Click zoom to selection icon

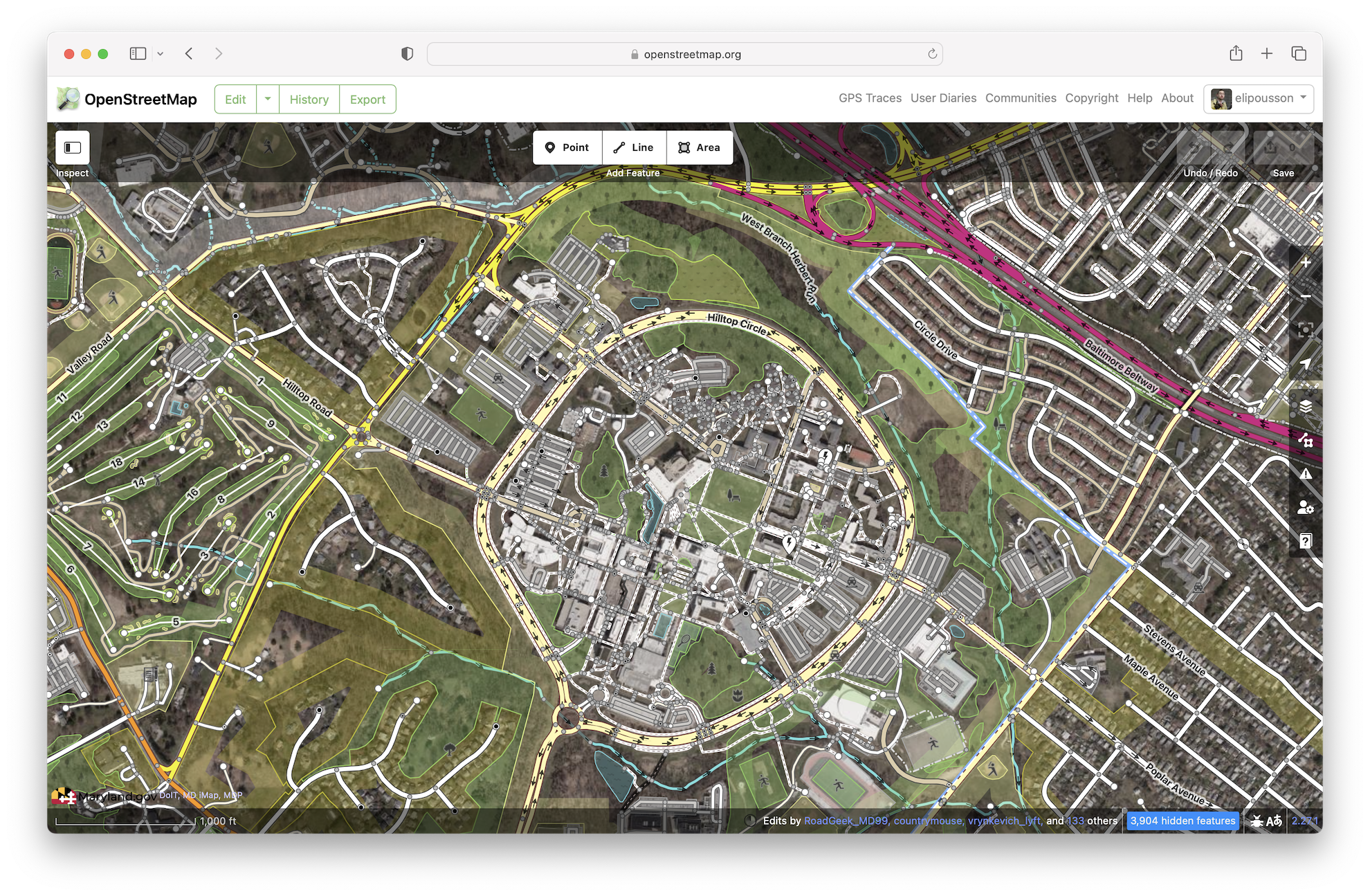(1306, 330)
